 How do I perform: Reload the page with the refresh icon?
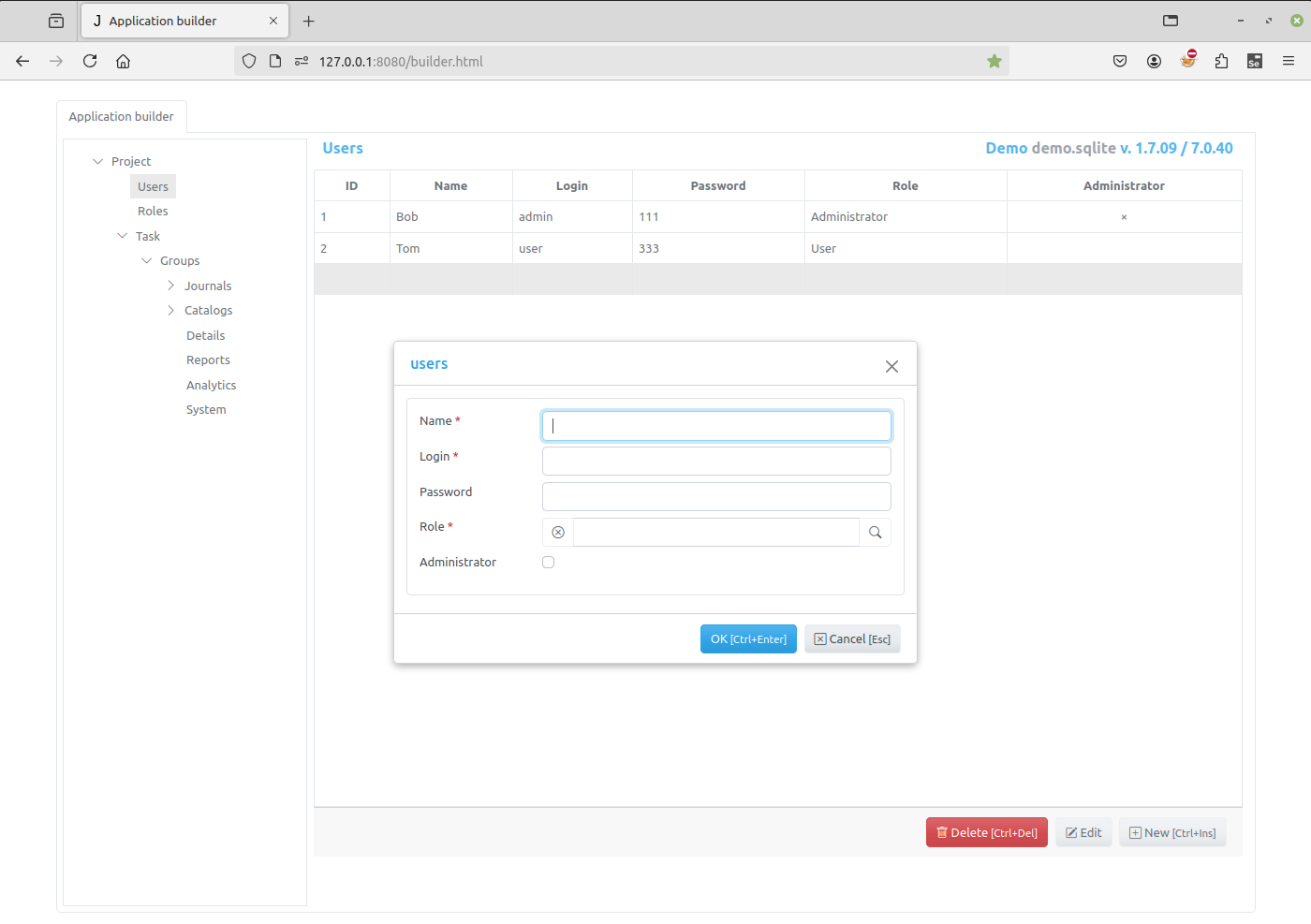(x=89, y=61)
